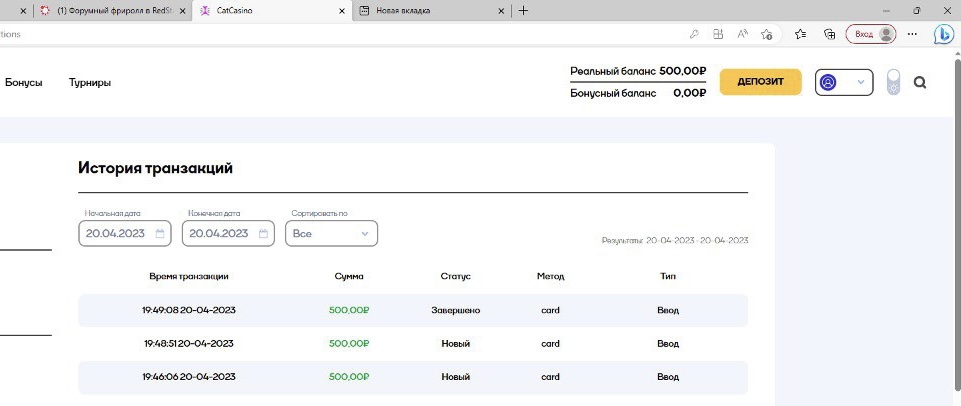This screenshot has width=961, height=406.
Task: Open the browser favorites list
Action: pyautogui.click(x=801, y=34)
